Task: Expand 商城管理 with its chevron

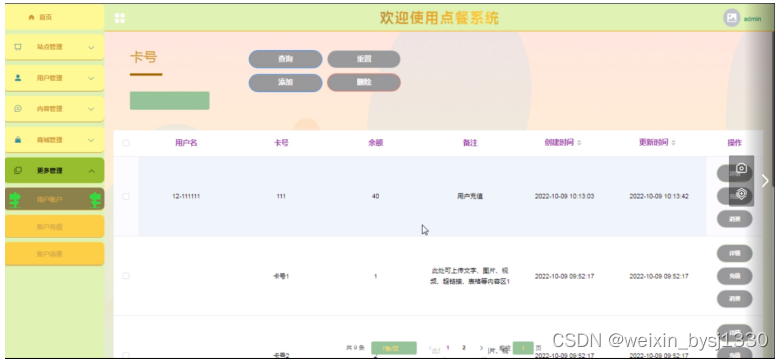Action: tap(91, 140)
